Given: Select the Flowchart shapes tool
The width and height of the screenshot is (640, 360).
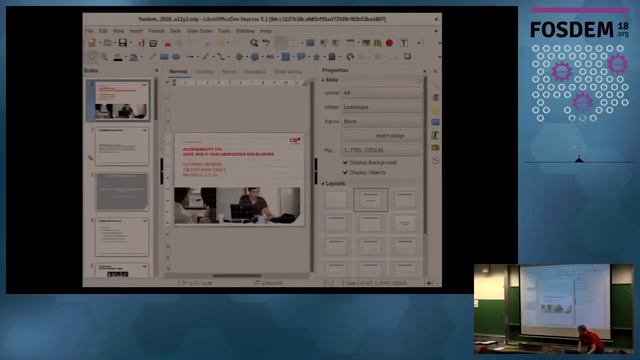Looking at the screenshot, I should point(286,57).
